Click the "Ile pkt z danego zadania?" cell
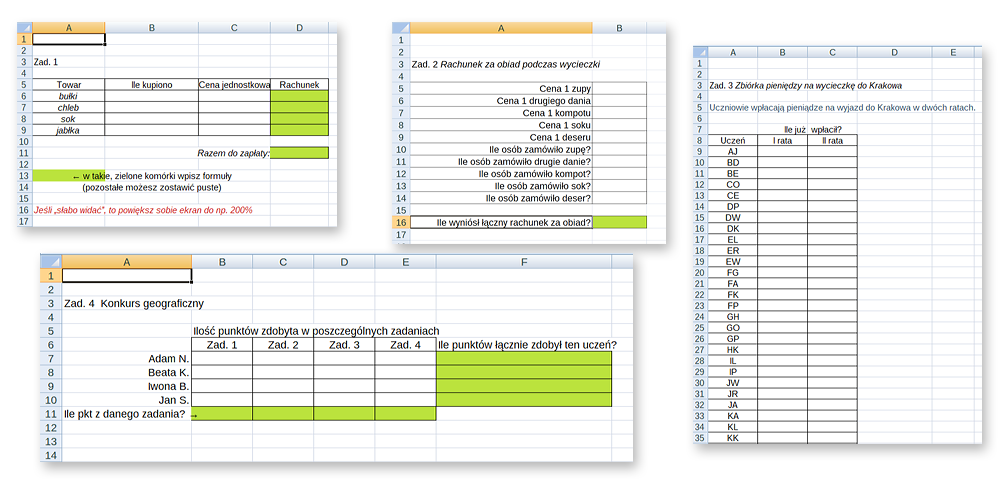This screenshot has height=486, width=1000. click(127, 414)
